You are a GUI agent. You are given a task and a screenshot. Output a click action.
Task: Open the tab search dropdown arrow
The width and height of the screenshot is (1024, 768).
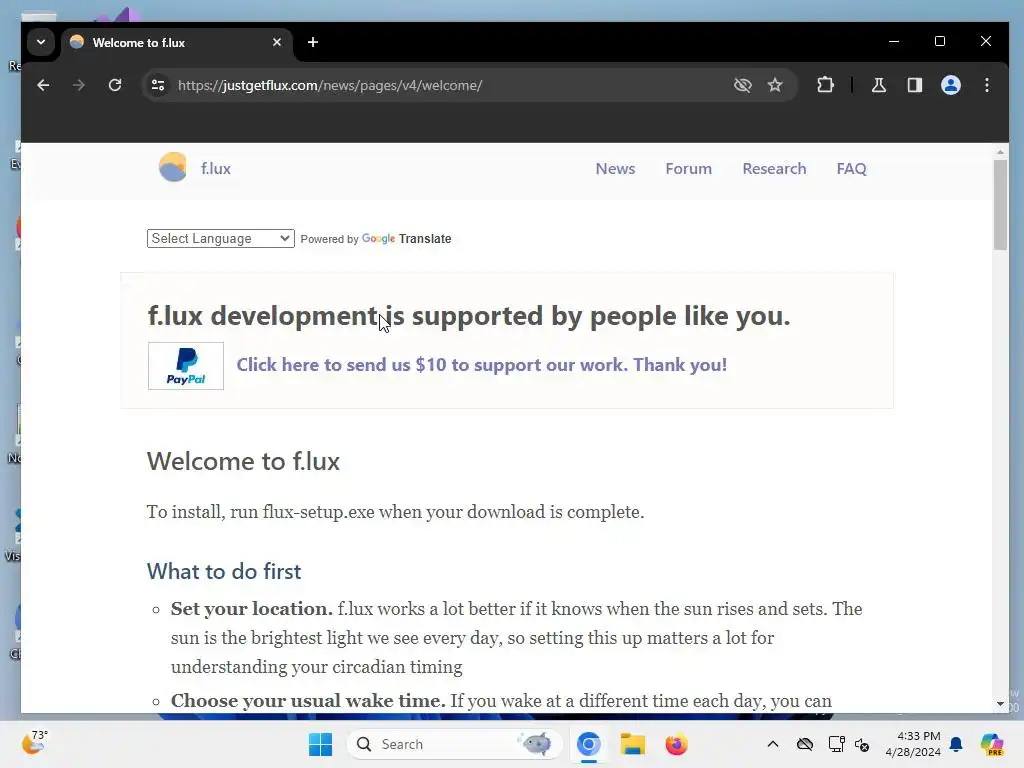pos(41,42)
